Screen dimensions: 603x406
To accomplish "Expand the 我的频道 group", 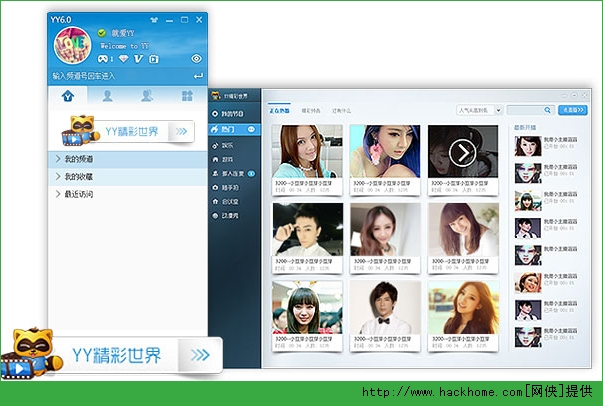I will 127,159.
